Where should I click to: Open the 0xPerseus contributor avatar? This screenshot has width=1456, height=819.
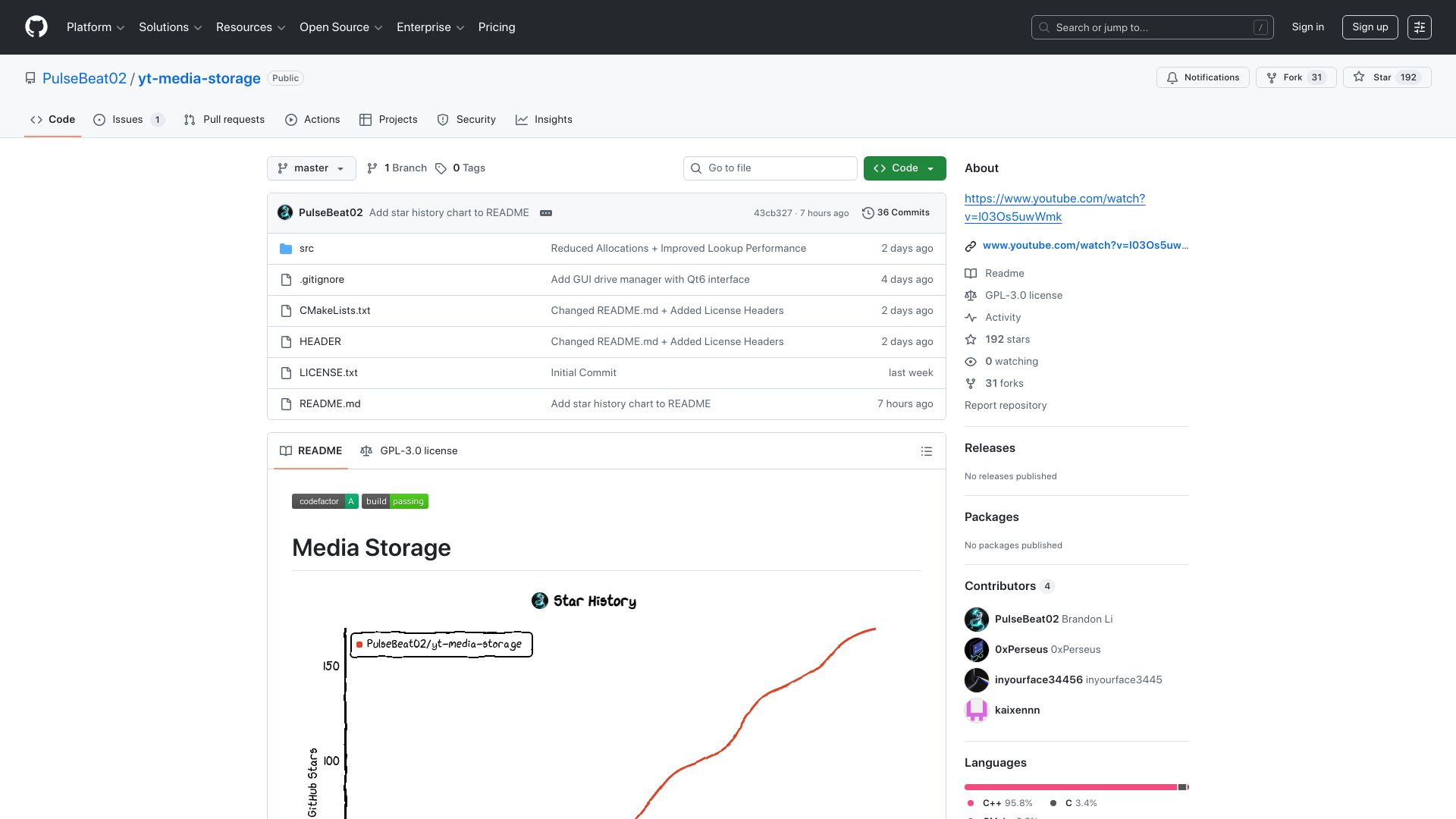tap(977, 650)
